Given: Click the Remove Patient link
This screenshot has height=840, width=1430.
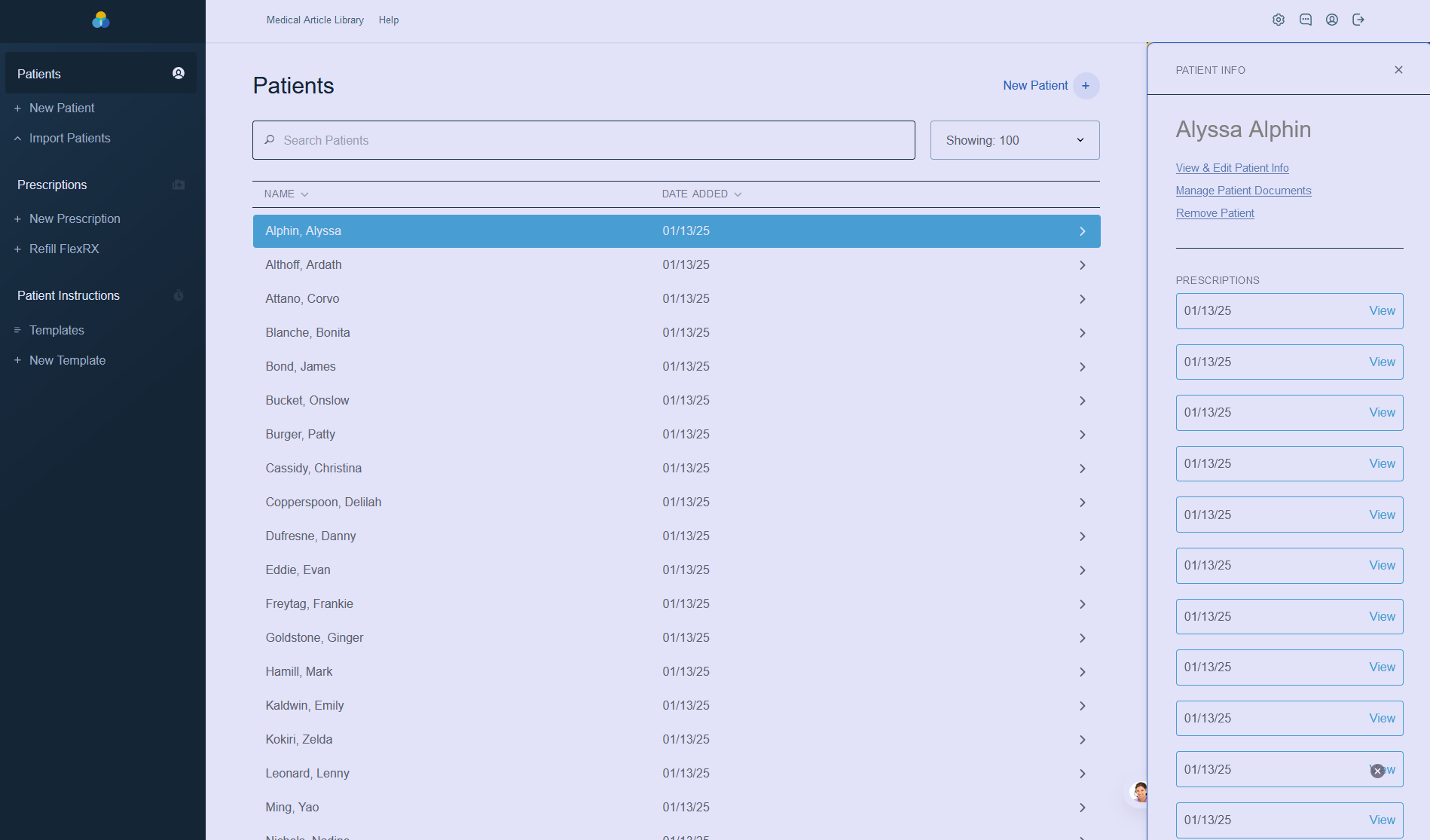Looking at the screenshot, I should click(x=1215, y=213).
